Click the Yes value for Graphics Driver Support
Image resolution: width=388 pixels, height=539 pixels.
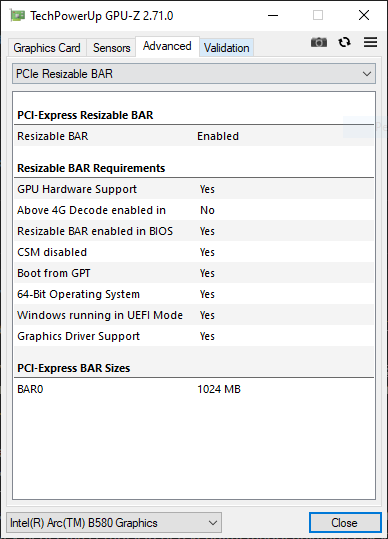[207, 336]
